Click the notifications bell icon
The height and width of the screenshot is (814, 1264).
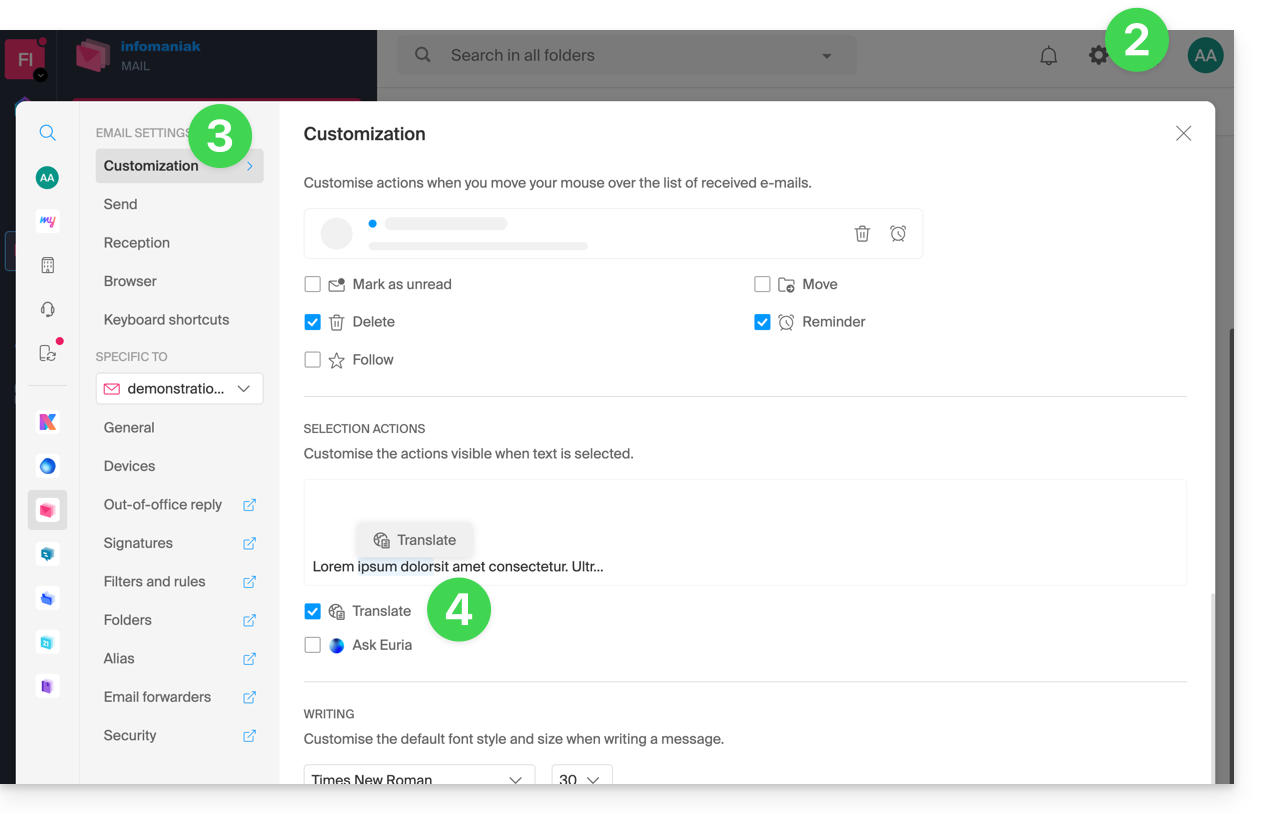click(x=1048, y=56)
